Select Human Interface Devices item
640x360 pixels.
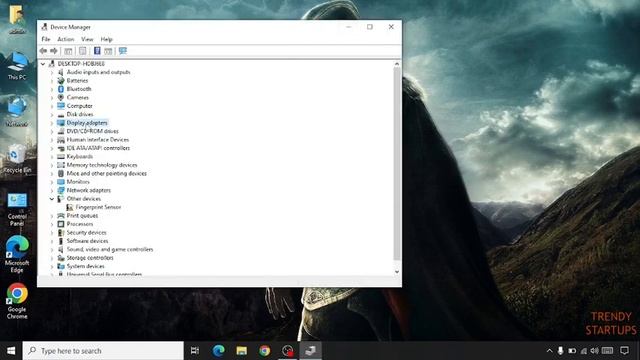[98, 140]
